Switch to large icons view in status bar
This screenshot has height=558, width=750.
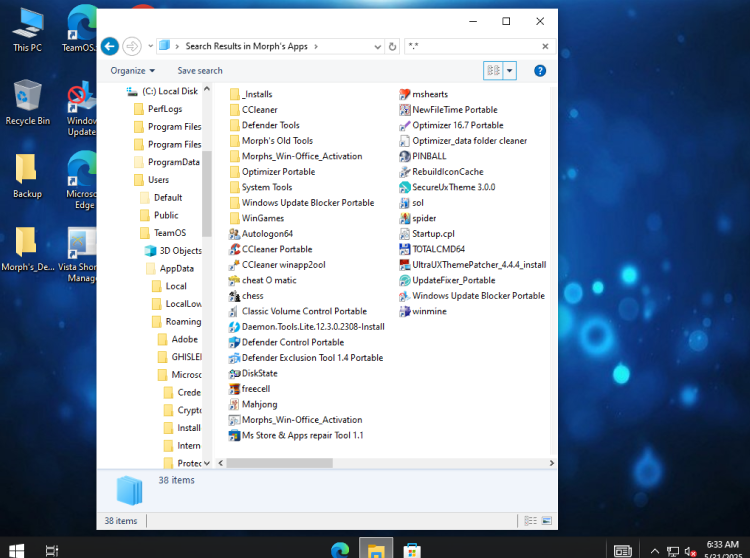pyautogui.click(x=547, y=521)
